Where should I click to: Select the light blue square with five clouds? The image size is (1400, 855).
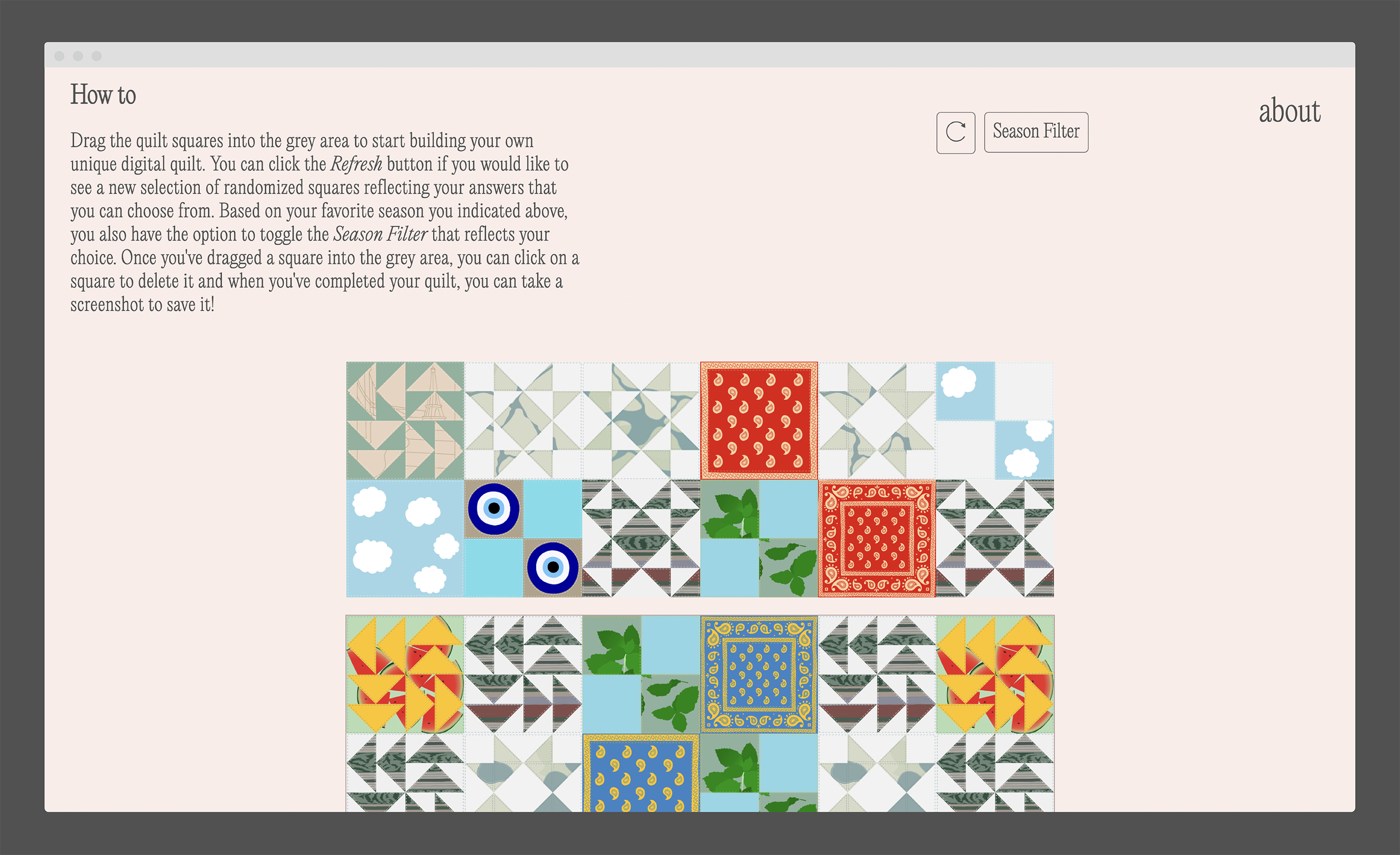[405, 538]
